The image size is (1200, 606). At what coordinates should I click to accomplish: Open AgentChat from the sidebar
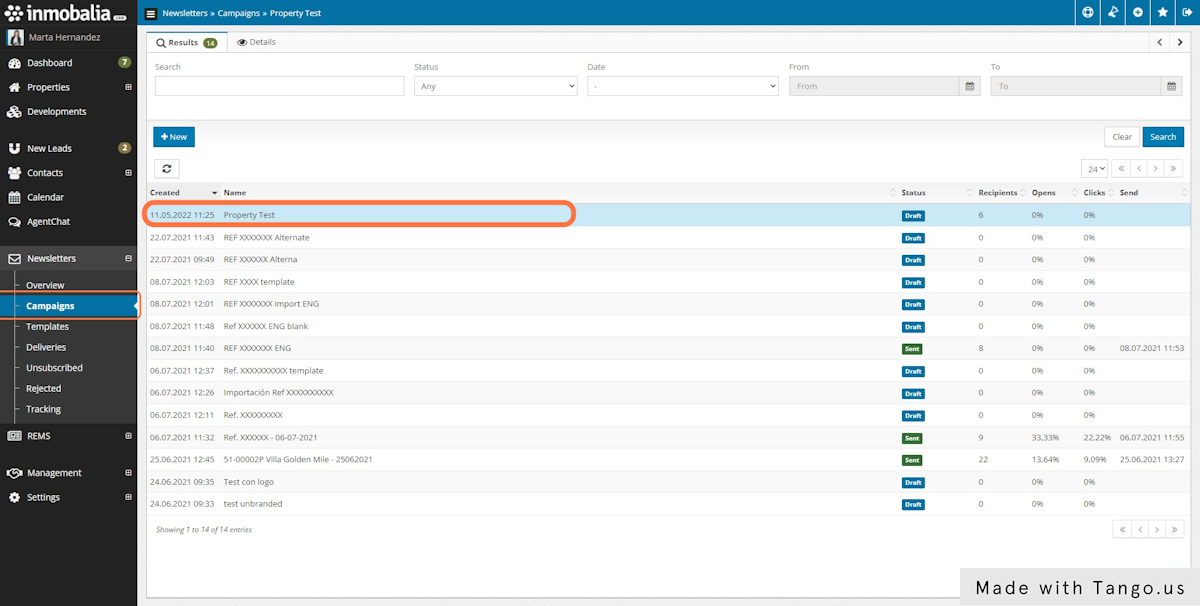pos(48,222)
